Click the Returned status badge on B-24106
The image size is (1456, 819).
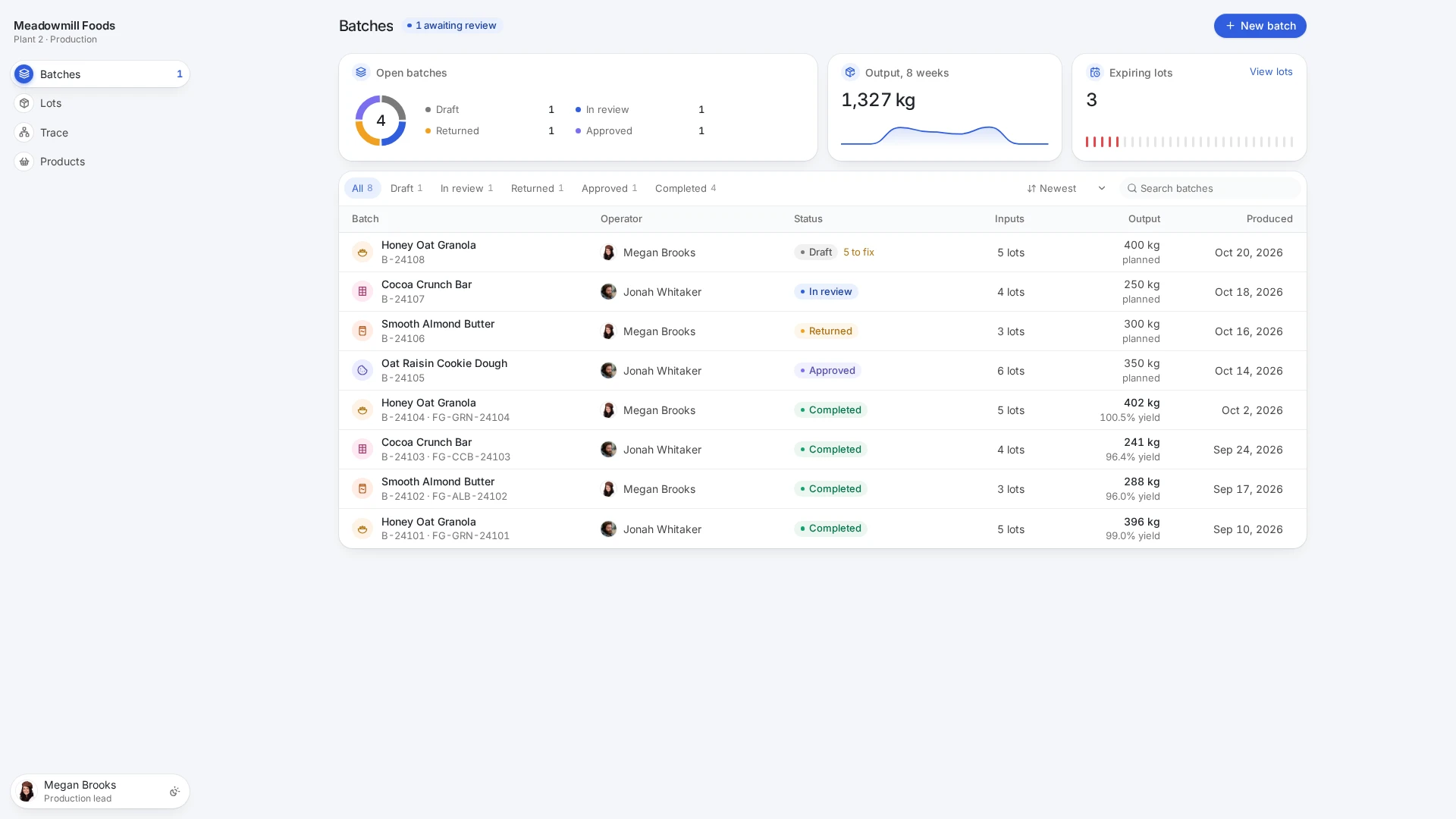826,331
